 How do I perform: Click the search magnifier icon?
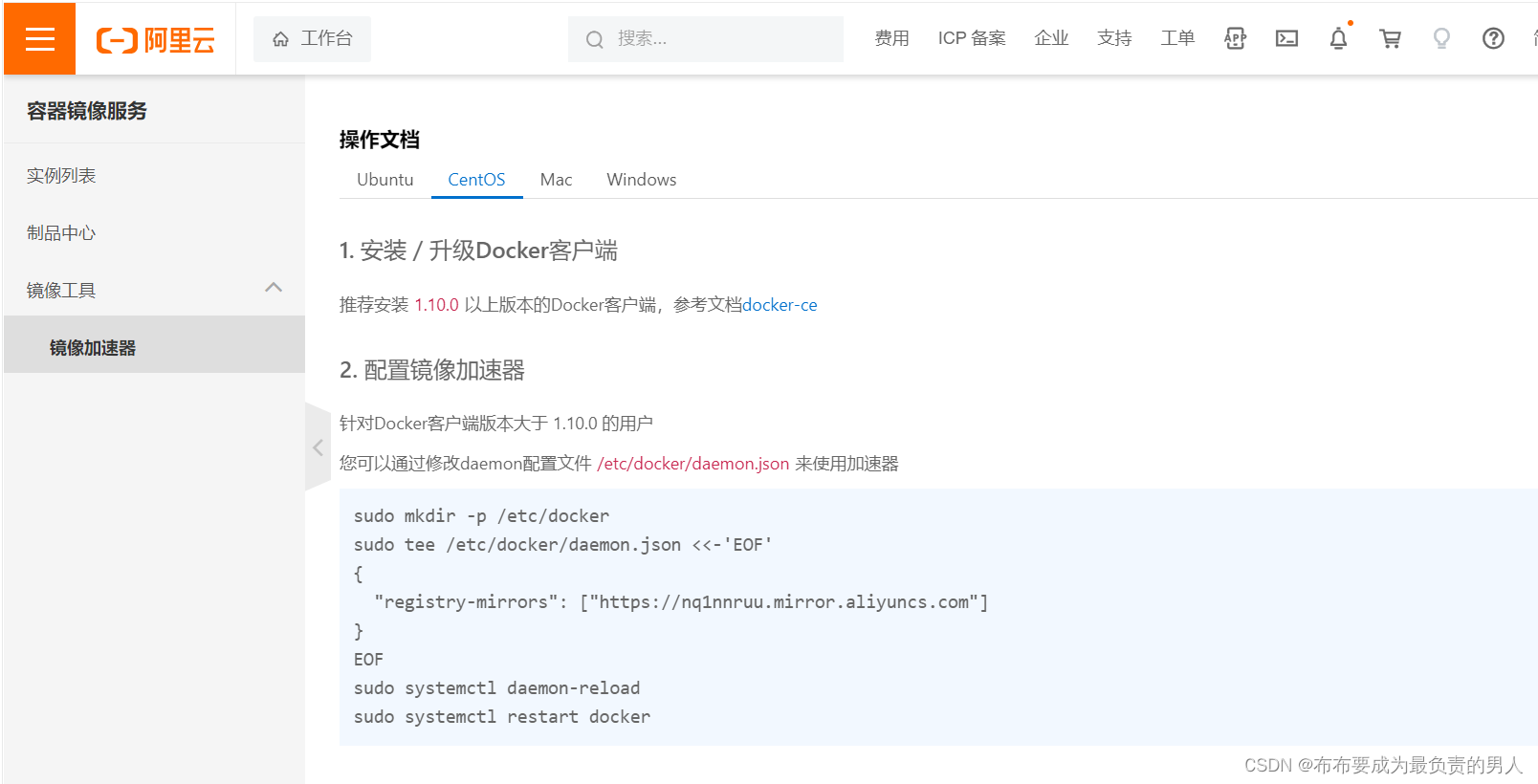594,39
